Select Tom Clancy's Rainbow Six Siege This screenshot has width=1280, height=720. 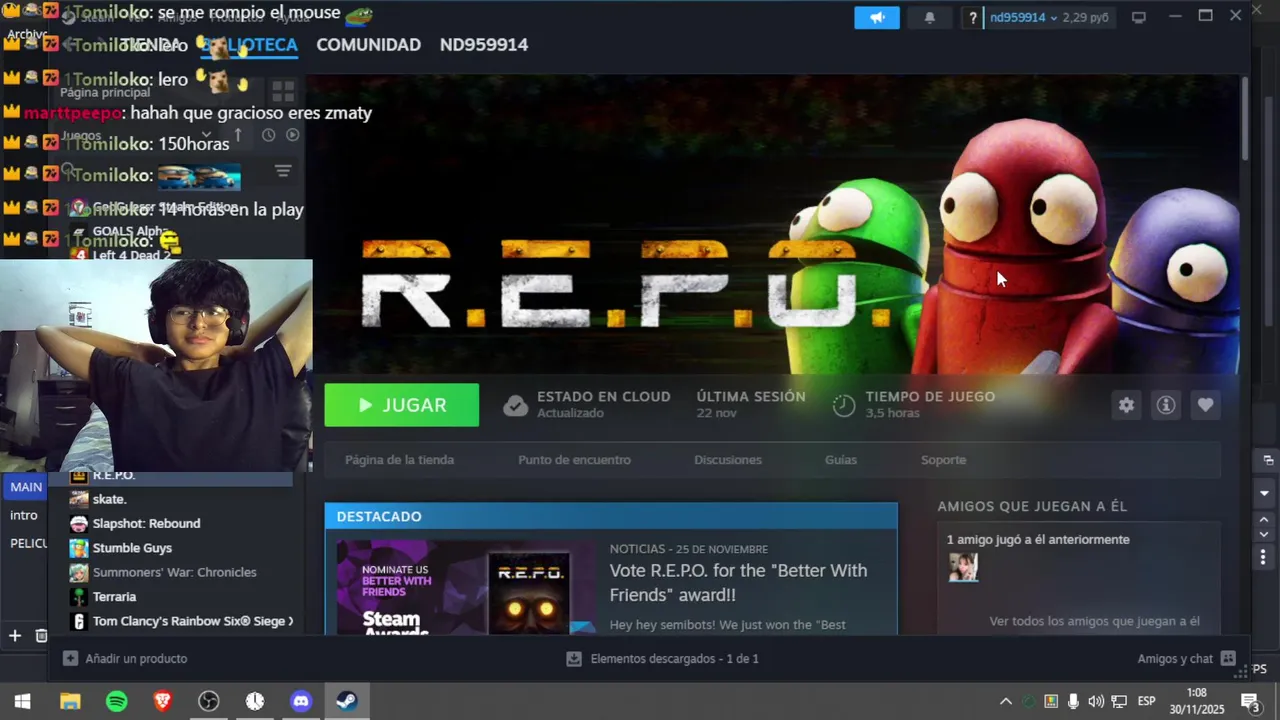pyautogui.click(x=180, y=621)
